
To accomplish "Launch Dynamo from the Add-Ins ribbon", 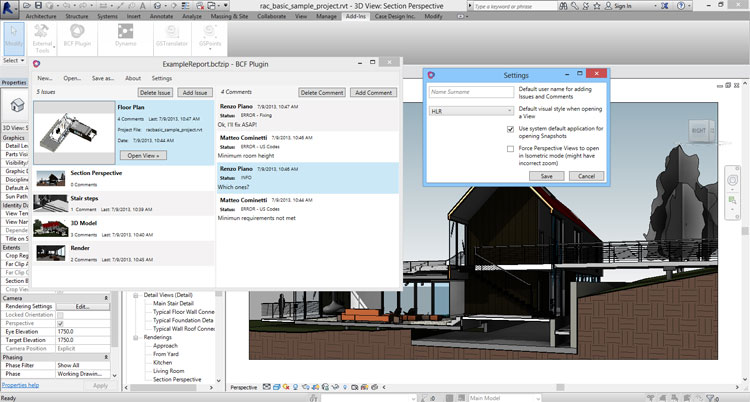I will pos(125,35).
